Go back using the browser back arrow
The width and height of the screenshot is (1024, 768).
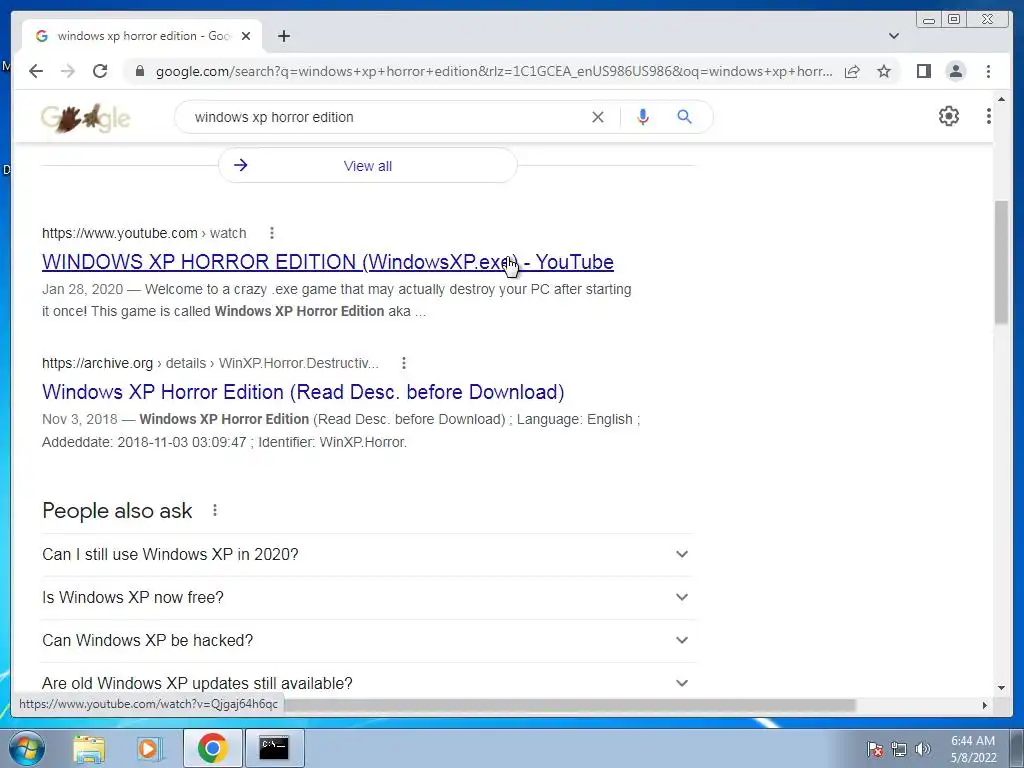[x=36, y=71]
